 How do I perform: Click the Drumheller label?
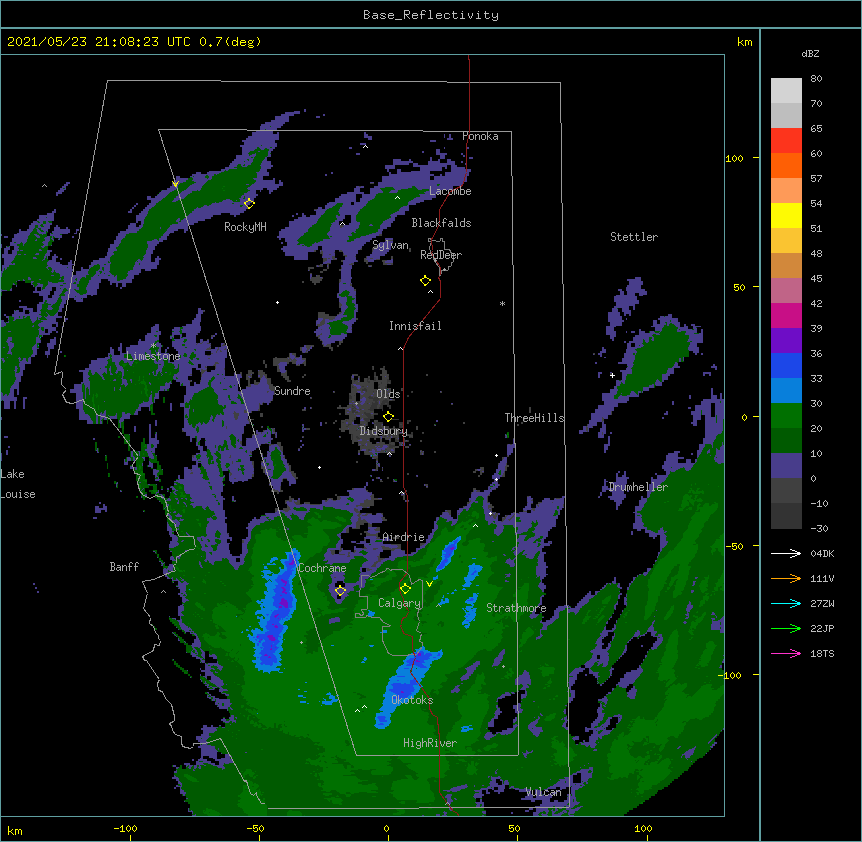(638, 487)
